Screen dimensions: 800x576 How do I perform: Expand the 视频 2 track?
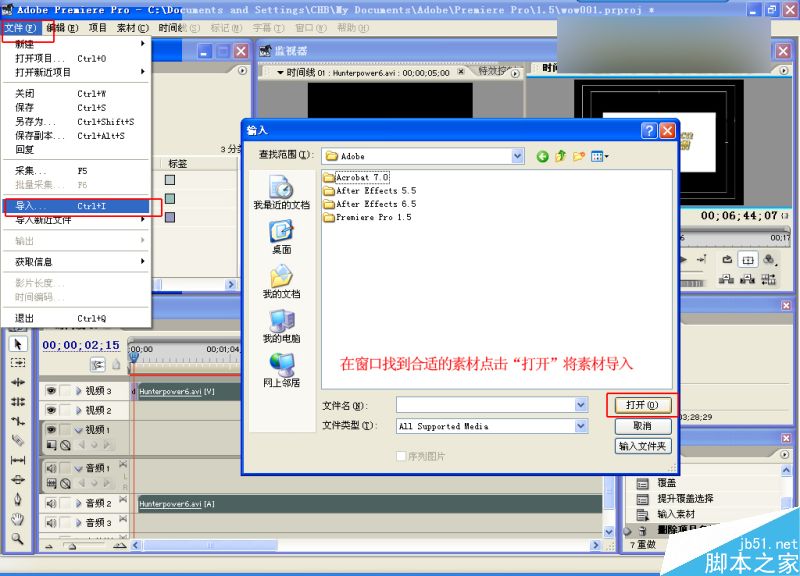79,410
